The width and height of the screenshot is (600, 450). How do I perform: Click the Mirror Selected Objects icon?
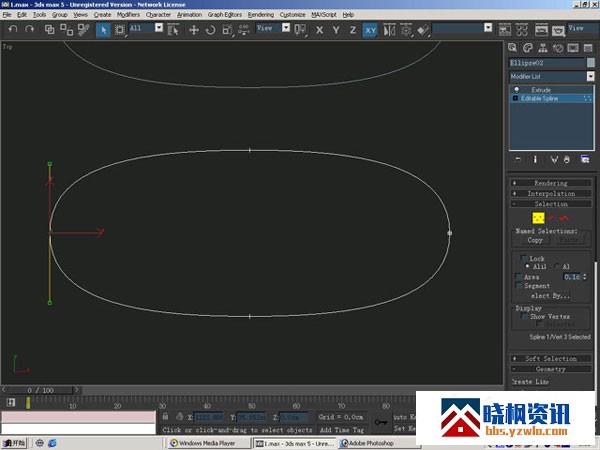click(389, 30)
